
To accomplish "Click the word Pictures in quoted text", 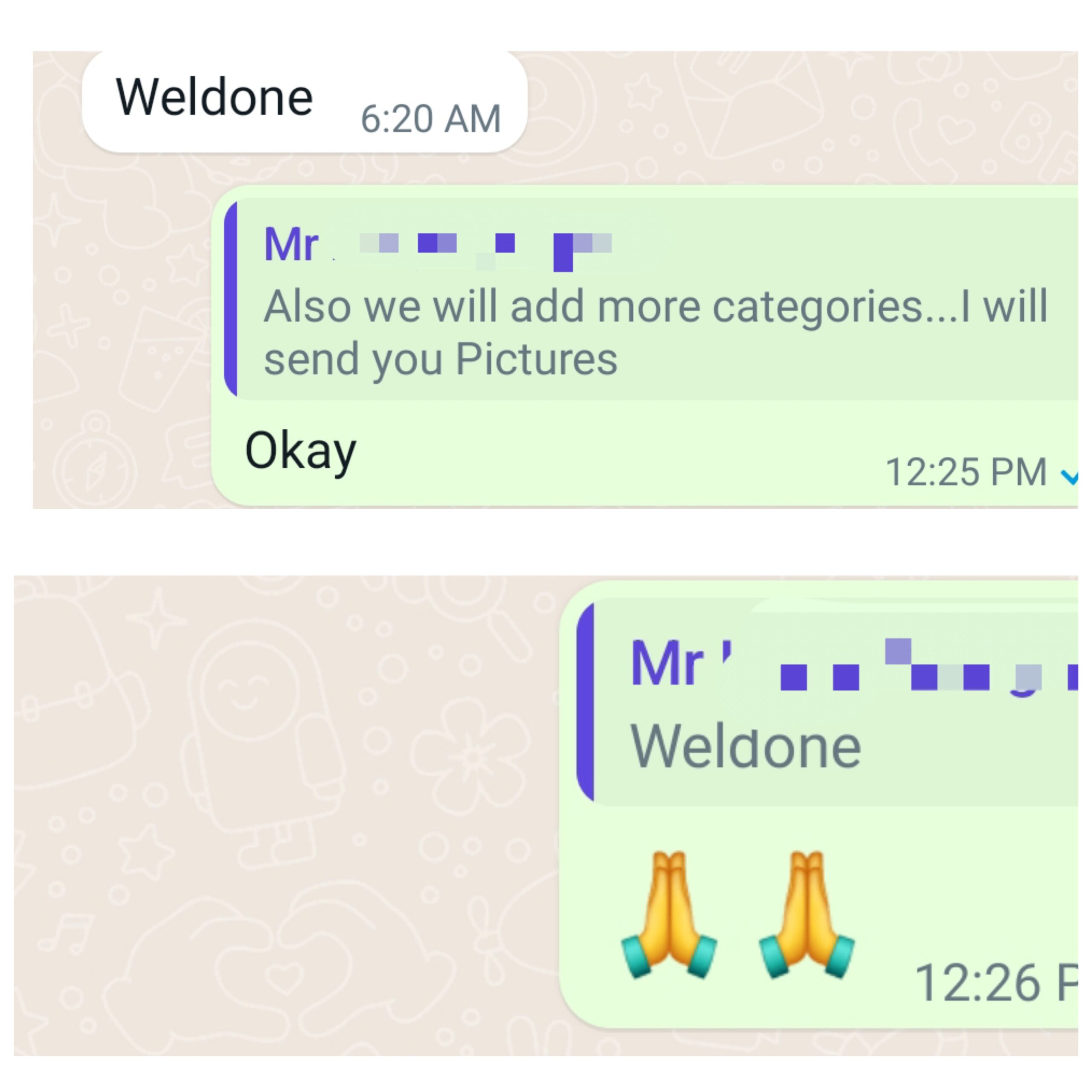I will [x=536, y=359].
